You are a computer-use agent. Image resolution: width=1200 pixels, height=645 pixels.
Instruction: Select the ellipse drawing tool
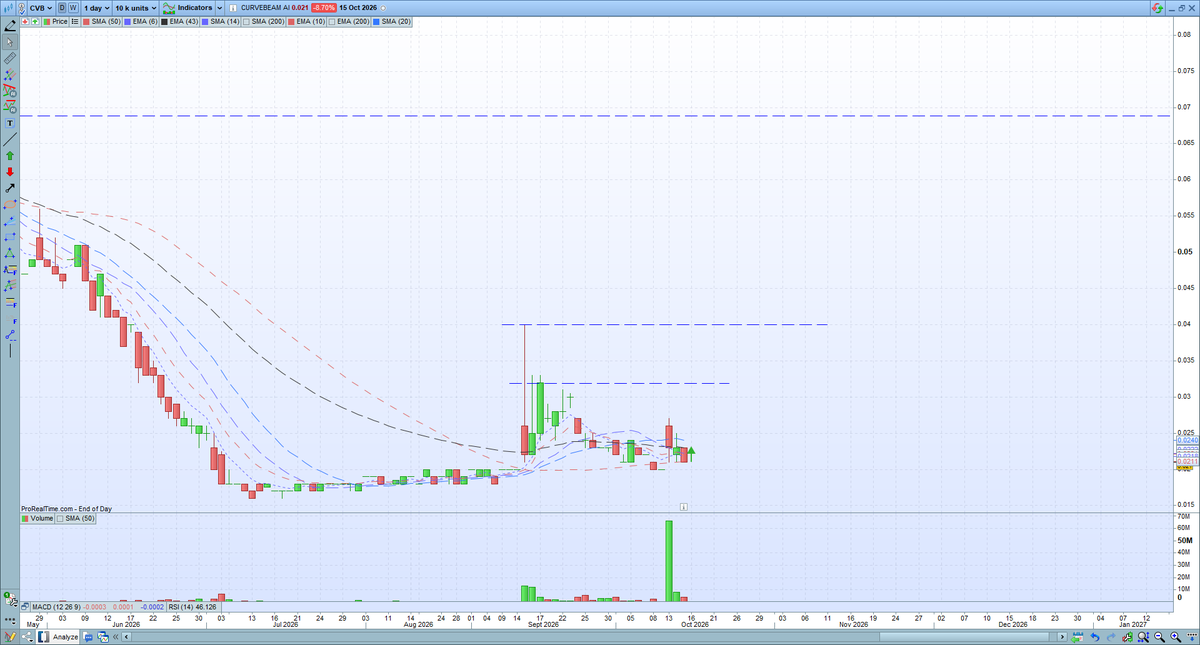click(11, 204)
